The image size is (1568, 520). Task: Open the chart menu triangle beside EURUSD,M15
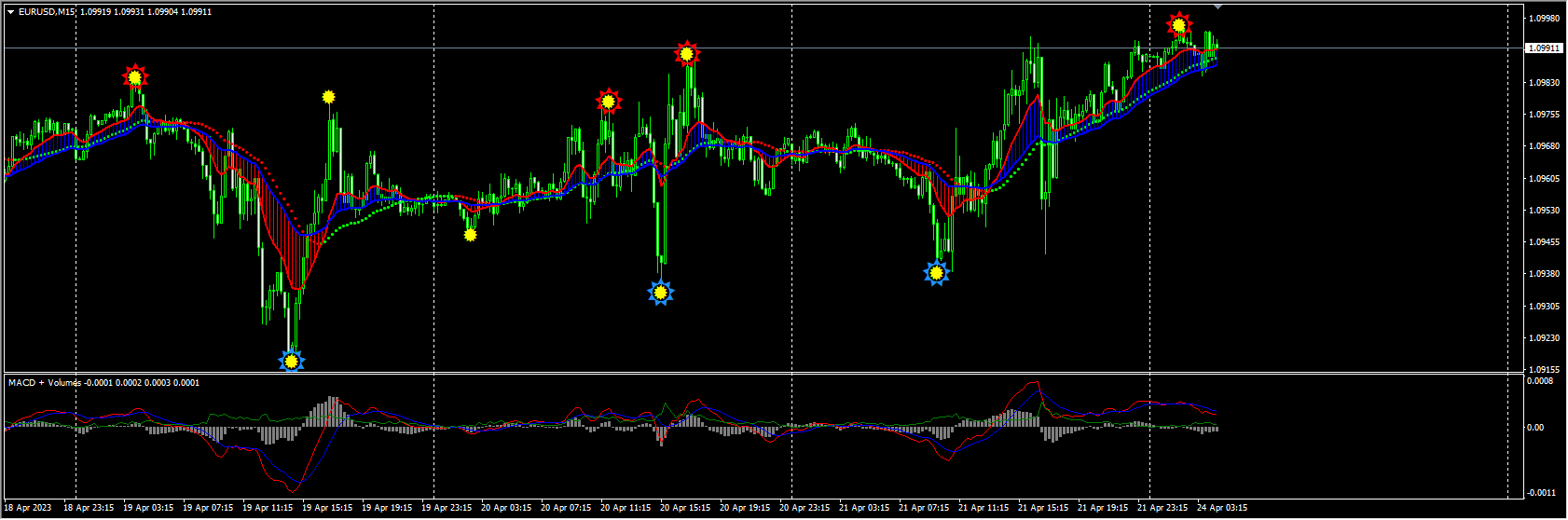[10, 12]
